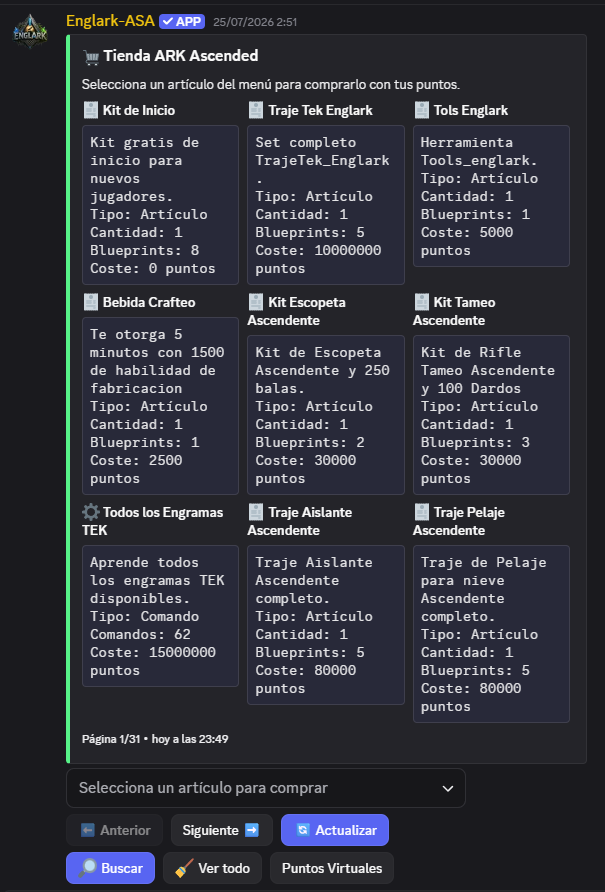Screen dimensions: 605x892
Task: Open the 'Selecciona un artículo para comprar' dropdown
Action: pos(266,788)
